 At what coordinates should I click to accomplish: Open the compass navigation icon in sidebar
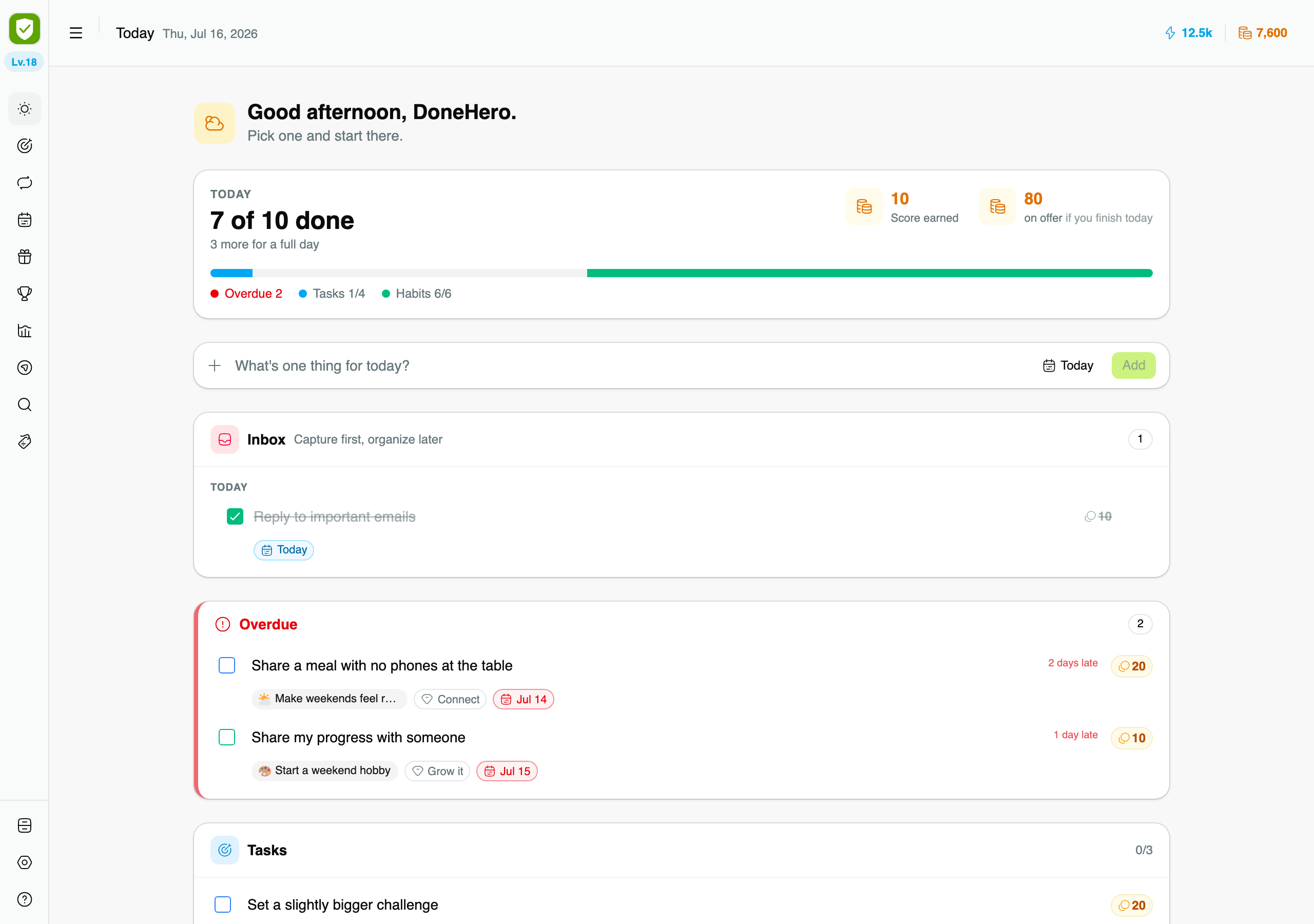[x=25, y=368]
